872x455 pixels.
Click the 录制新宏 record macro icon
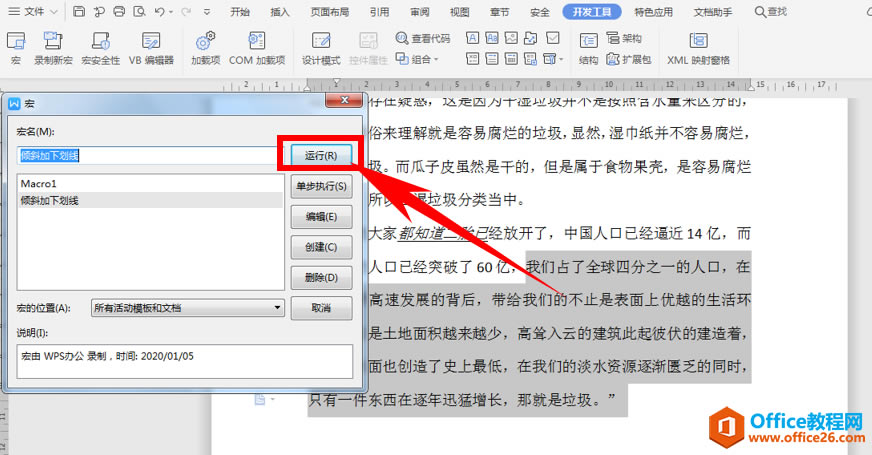(53, 48)
